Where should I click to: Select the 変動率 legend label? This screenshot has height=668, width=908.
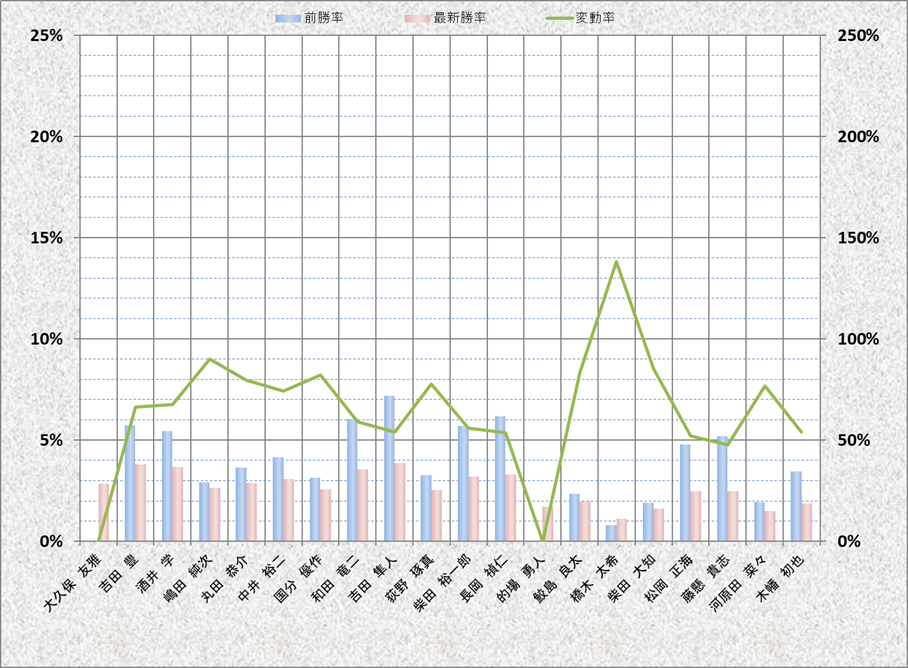coord(596,18)
